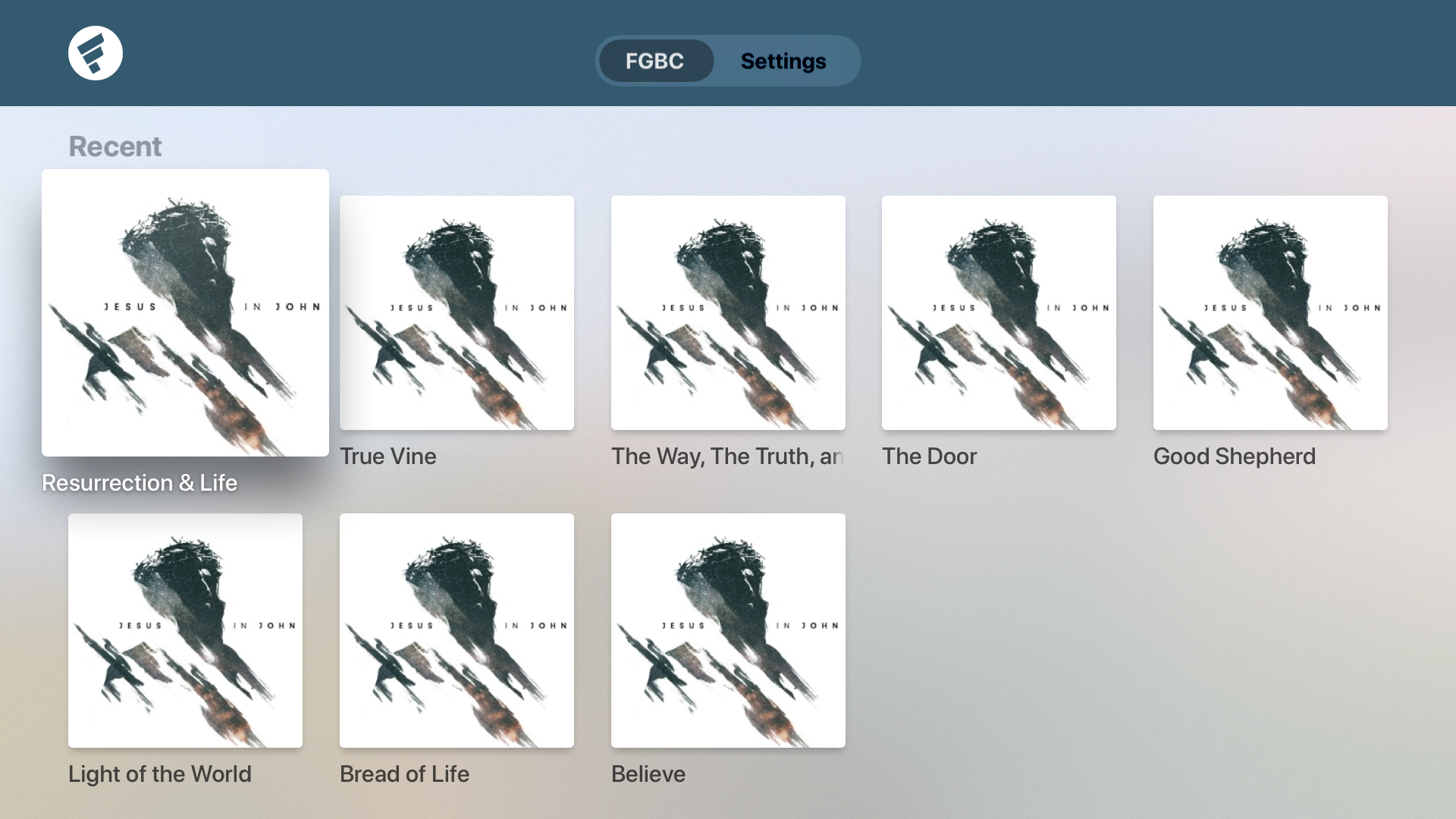Click 'The Door' title label
Image resolution: width=1456 pixels, height=819 pixels.
pyautogui.click(x=930, y=457)
